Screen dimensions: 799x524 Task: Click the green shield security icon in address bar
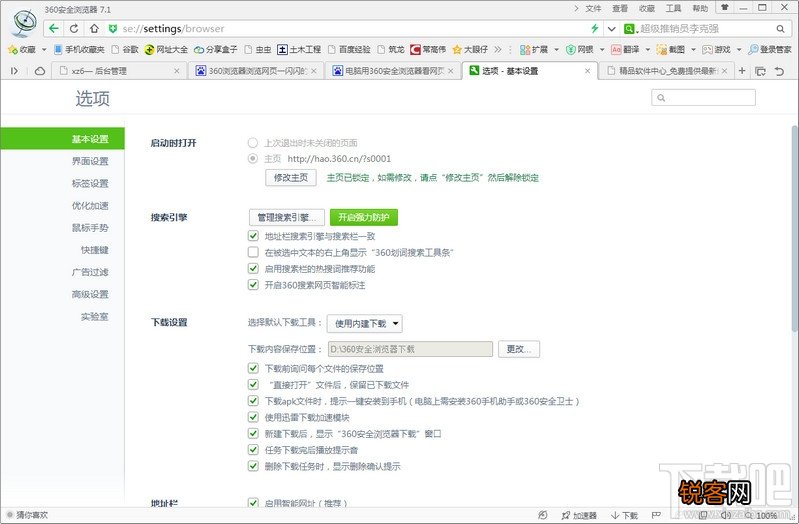point(113,29)
